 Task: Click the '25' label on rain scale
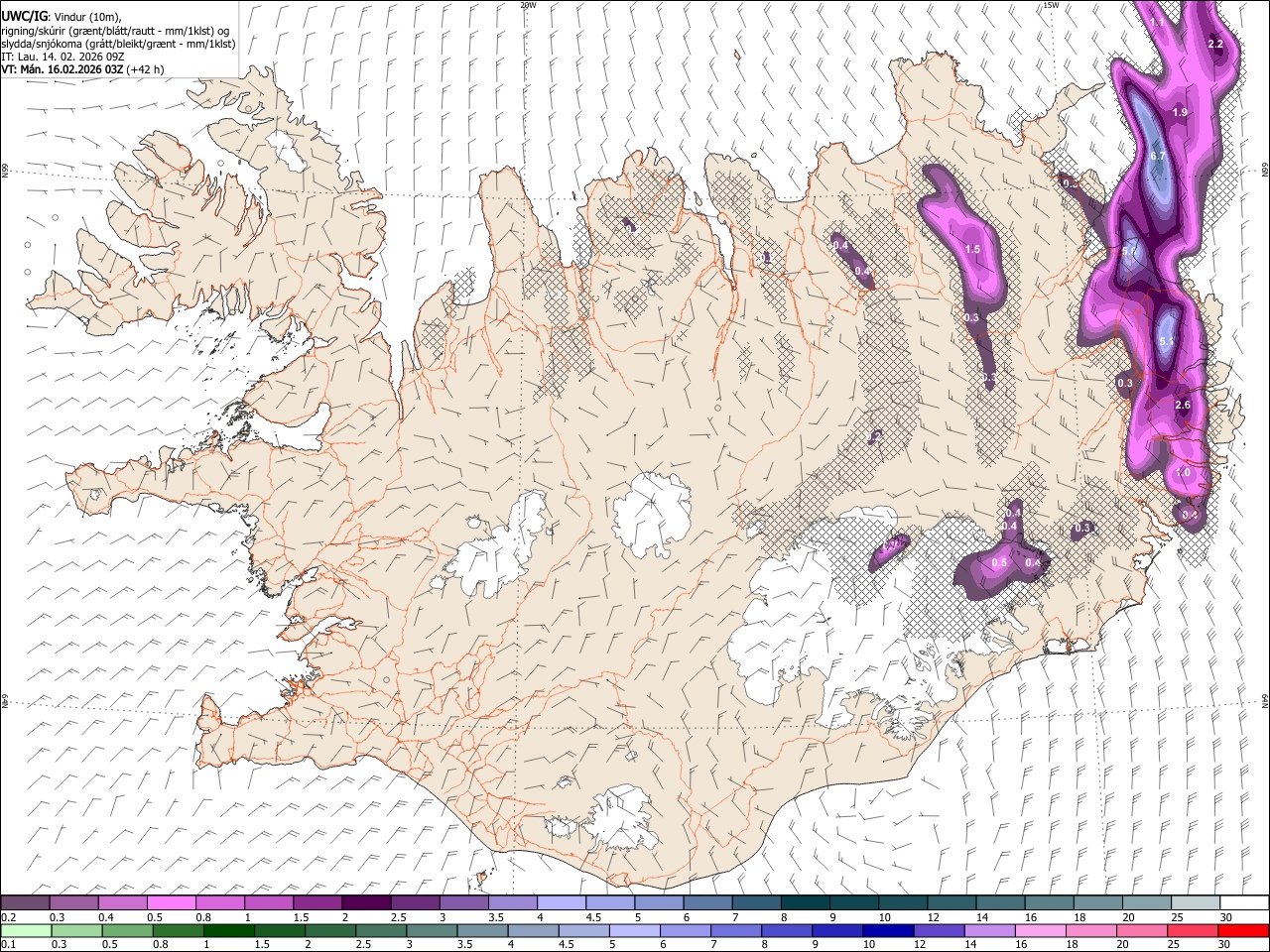coord(1176,945)
